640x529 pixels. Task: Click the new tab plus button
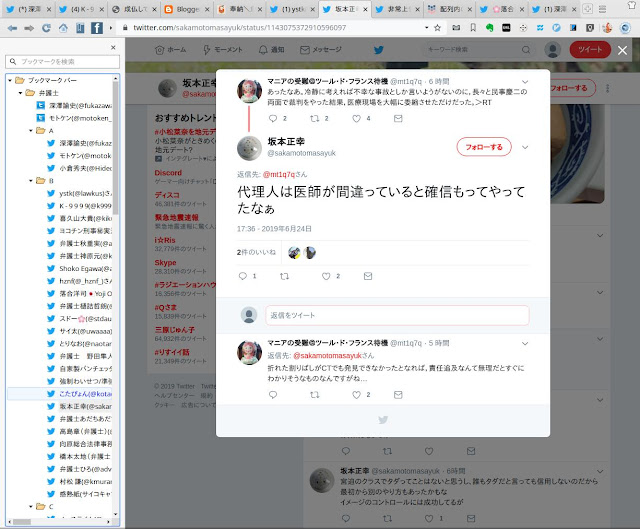587,9
